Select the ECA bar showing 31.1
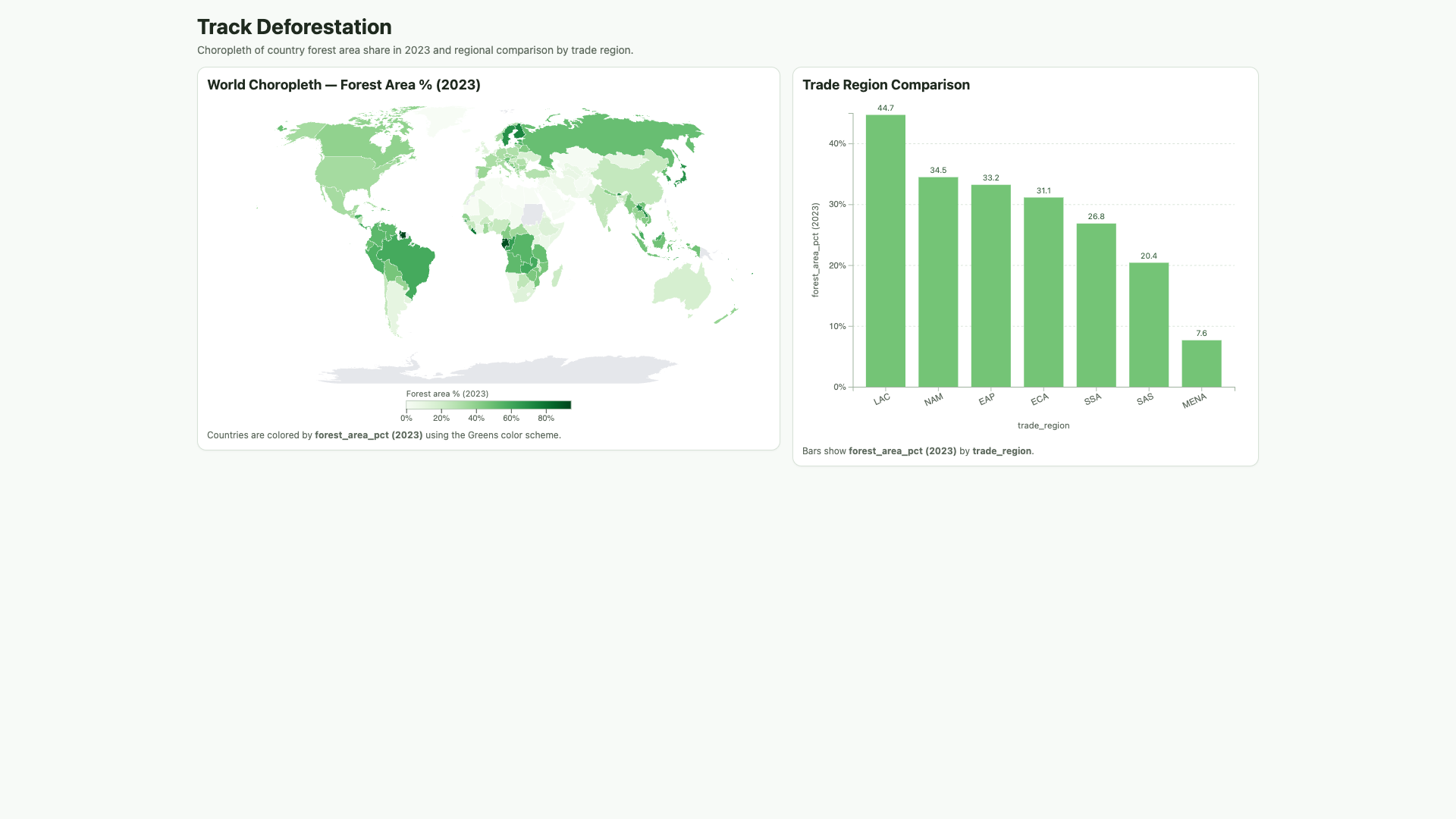Viewport: 1456px width, 819px height. (x=1043, y=293)
